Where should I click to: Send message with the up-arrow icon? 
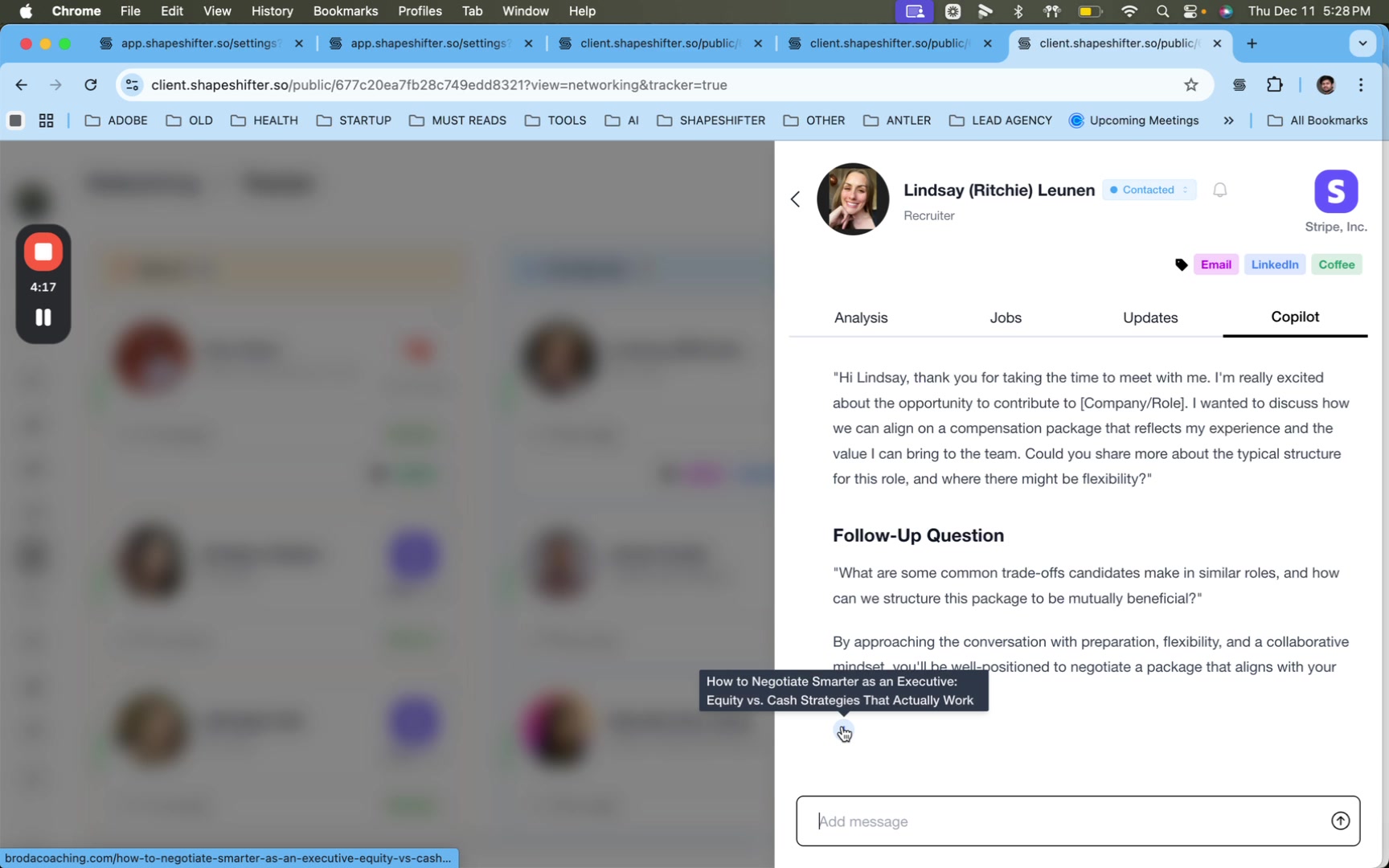pyautogui.click(x=1339, y=821)
